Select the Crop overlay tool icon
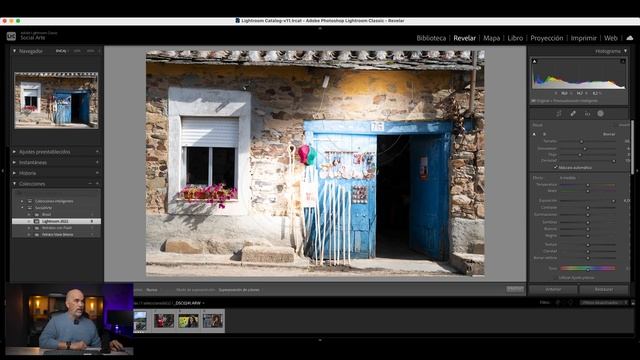Viewport: 640px width, 360px height. [x=559, y=114]
